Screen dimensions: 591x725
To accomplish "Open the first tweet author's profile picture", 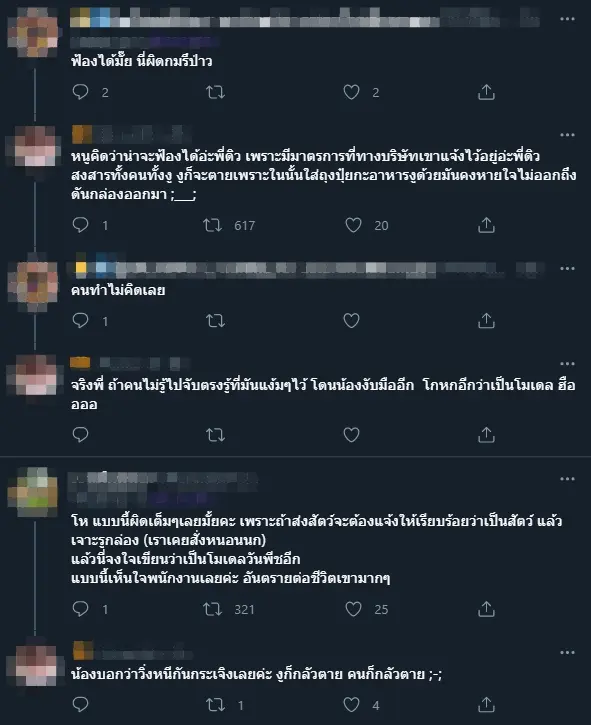I will [x=33, y=32].
